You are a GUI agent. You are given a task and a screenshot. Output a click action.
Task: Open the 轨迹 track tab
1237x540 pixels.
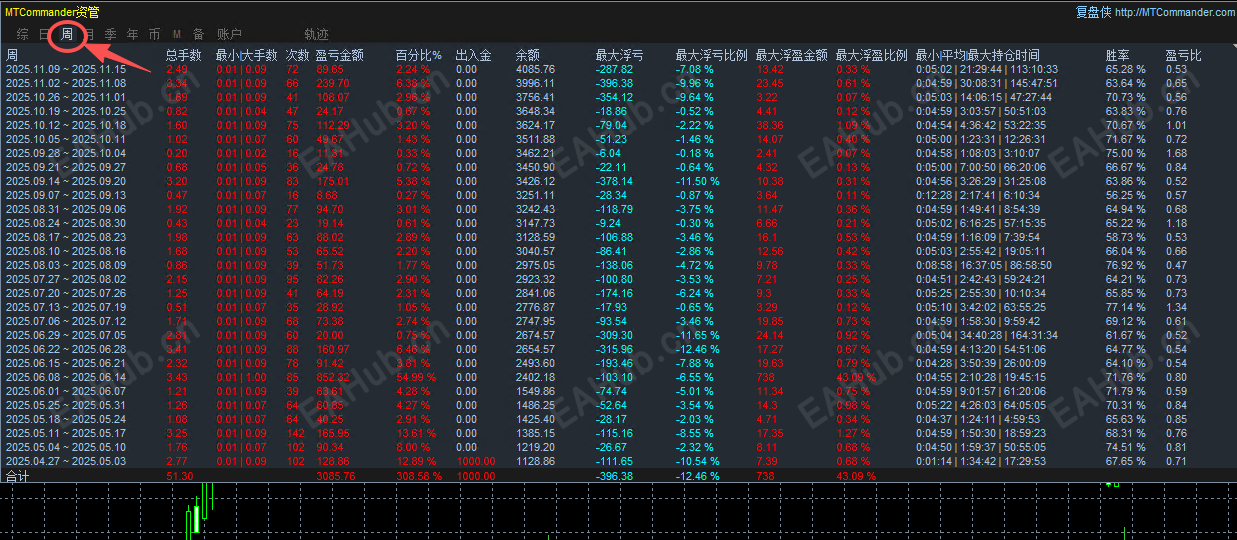[x=316, y=35]
